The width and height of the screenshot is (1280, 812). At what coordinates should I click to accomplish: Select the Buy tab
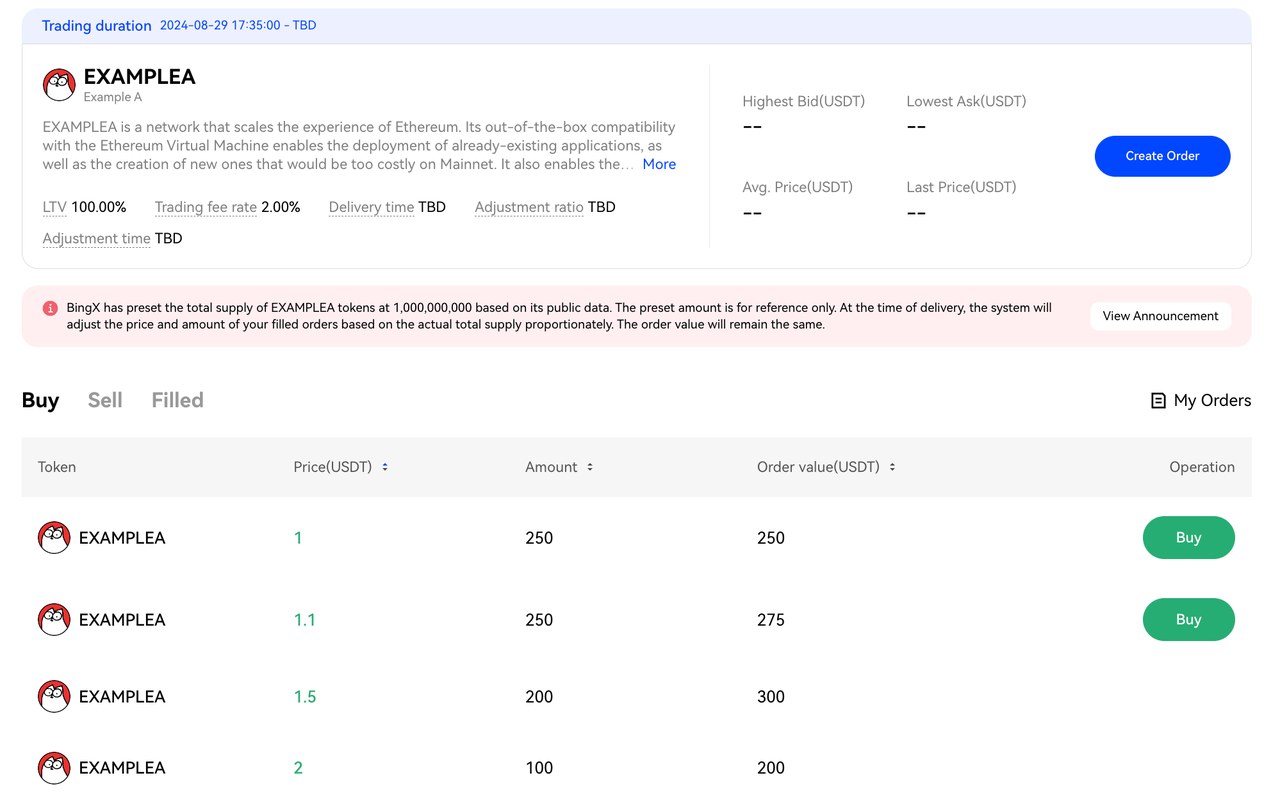40,400
